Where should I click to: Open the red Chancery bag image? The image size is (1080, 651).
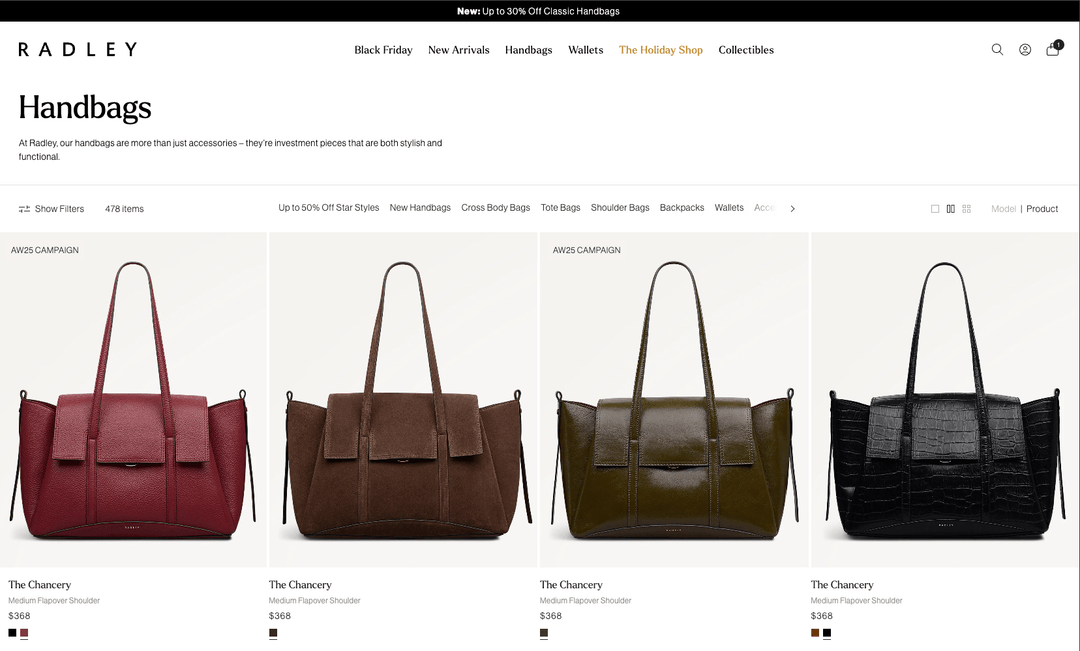pyautogui.click(x=133, y=400)
